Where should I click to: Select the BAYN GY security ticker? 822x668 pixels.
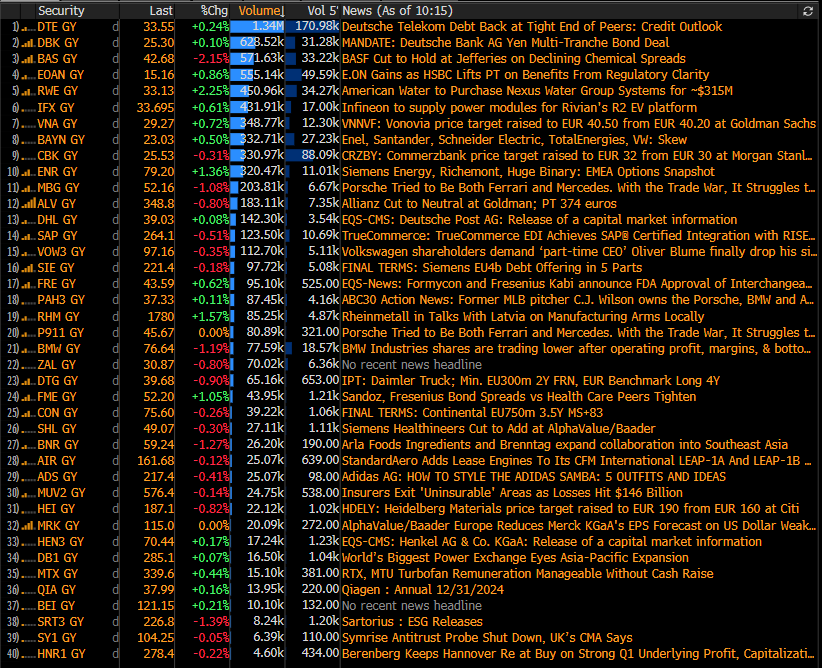pos(61,140)
